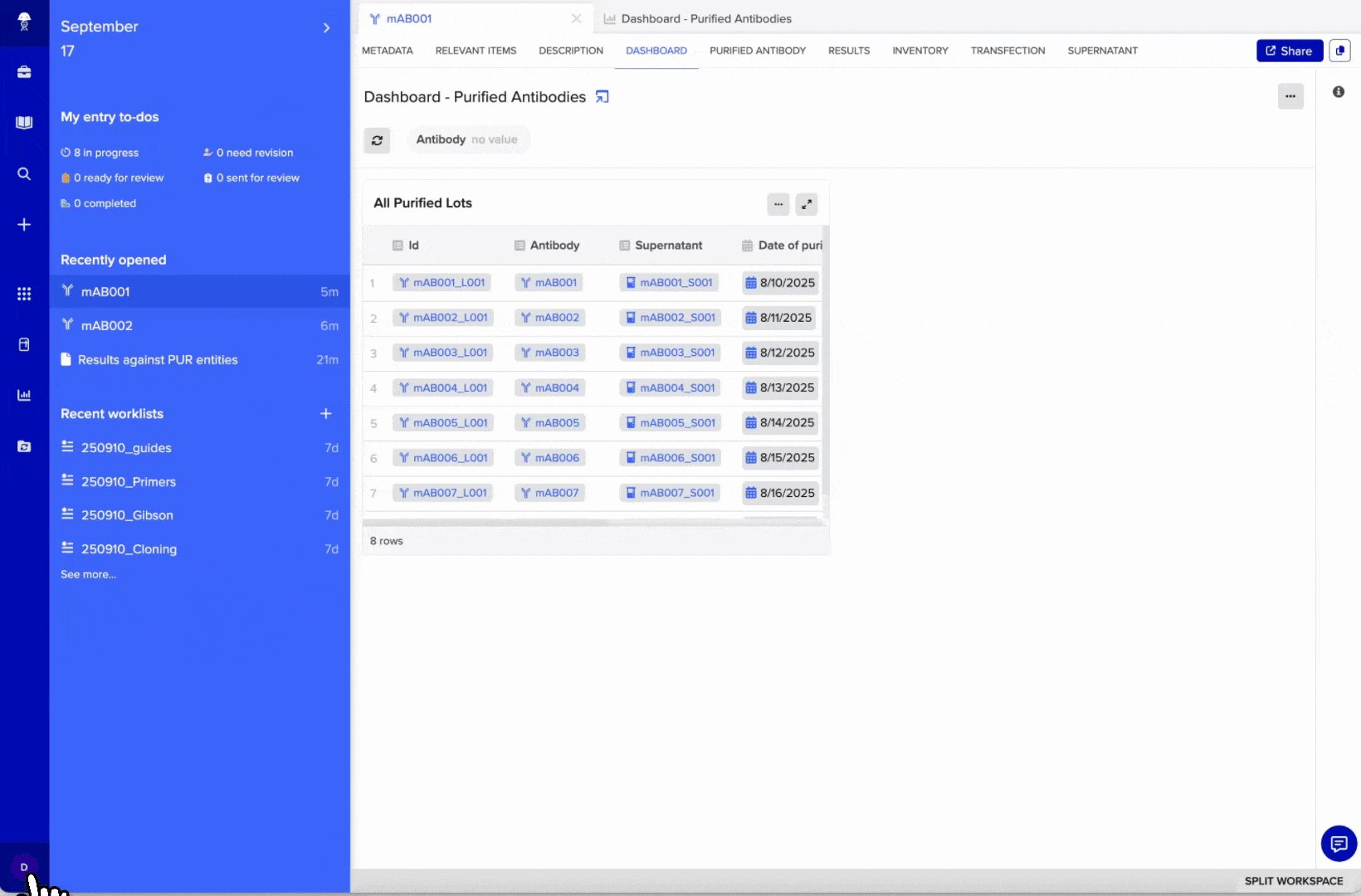Open search from the left sidebar
Screen dimensions: 1361x896
pyautogui.click(x=24, y=174)
